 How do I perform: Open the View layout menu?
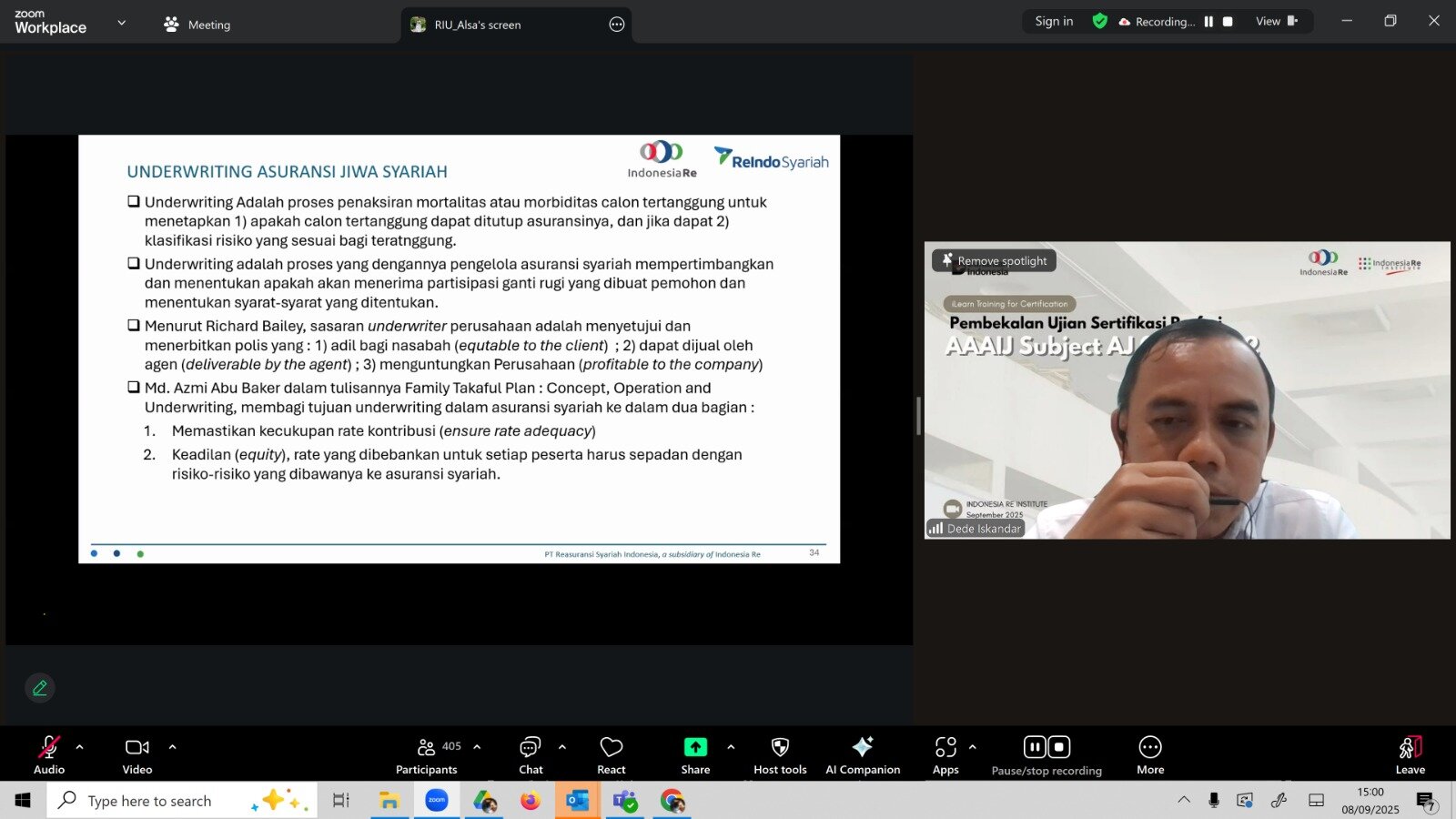point(1276,22)
